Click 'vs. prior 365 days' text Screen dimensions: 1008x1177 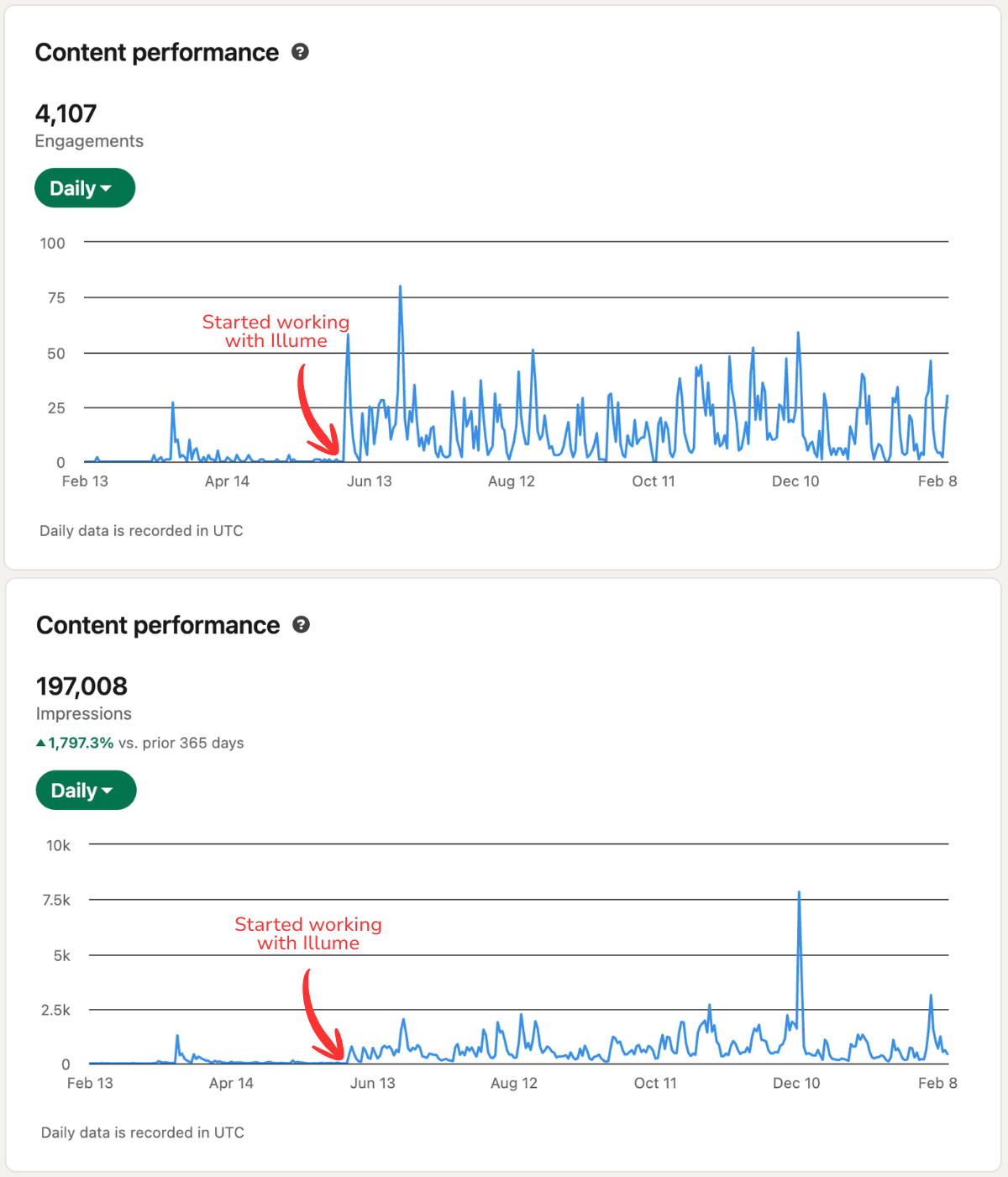coord(181,743)
